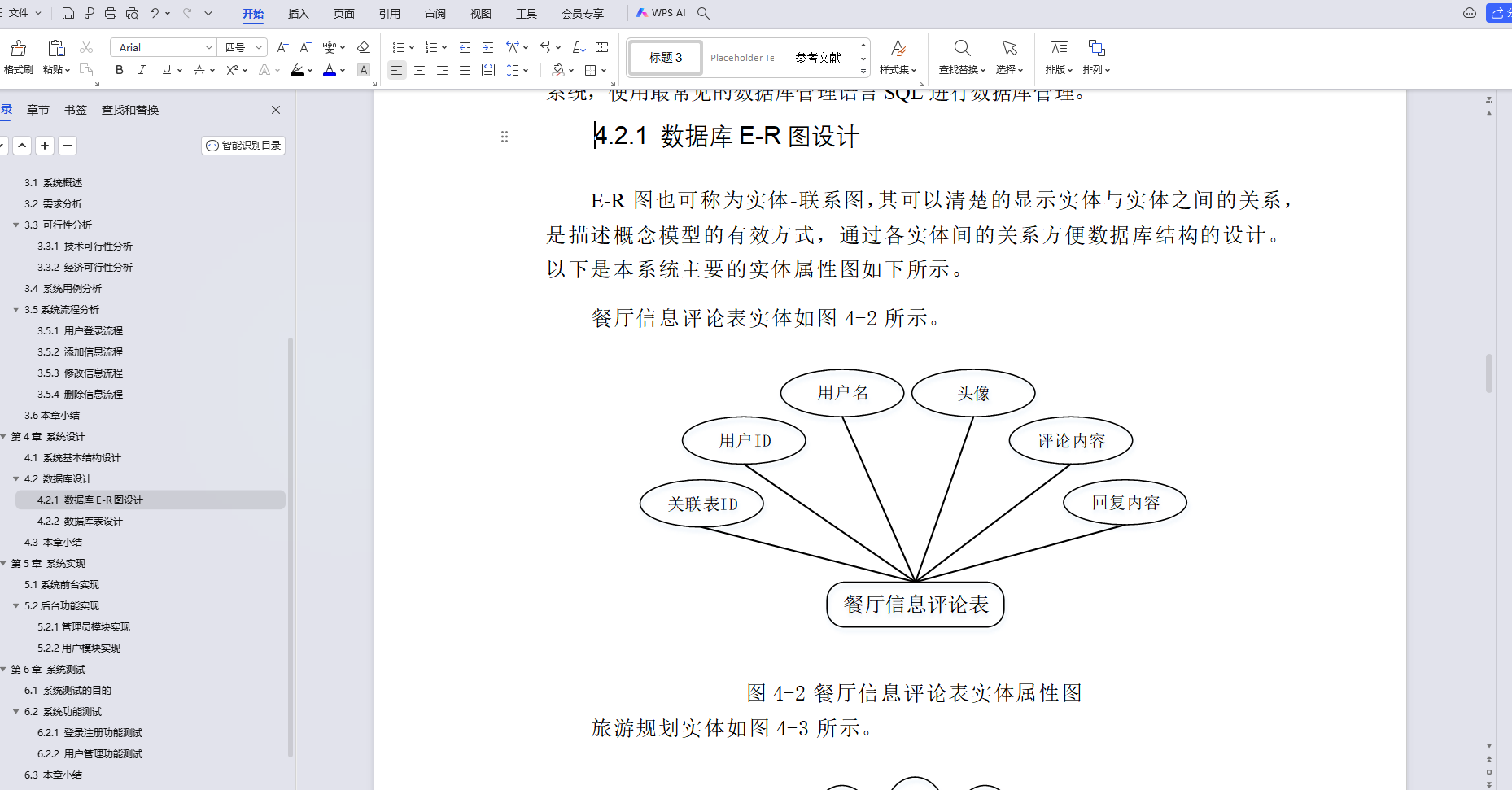The image size is (1512, 790).
Task: Open WPS AI assistant
Action: click(x=661, y=13)
